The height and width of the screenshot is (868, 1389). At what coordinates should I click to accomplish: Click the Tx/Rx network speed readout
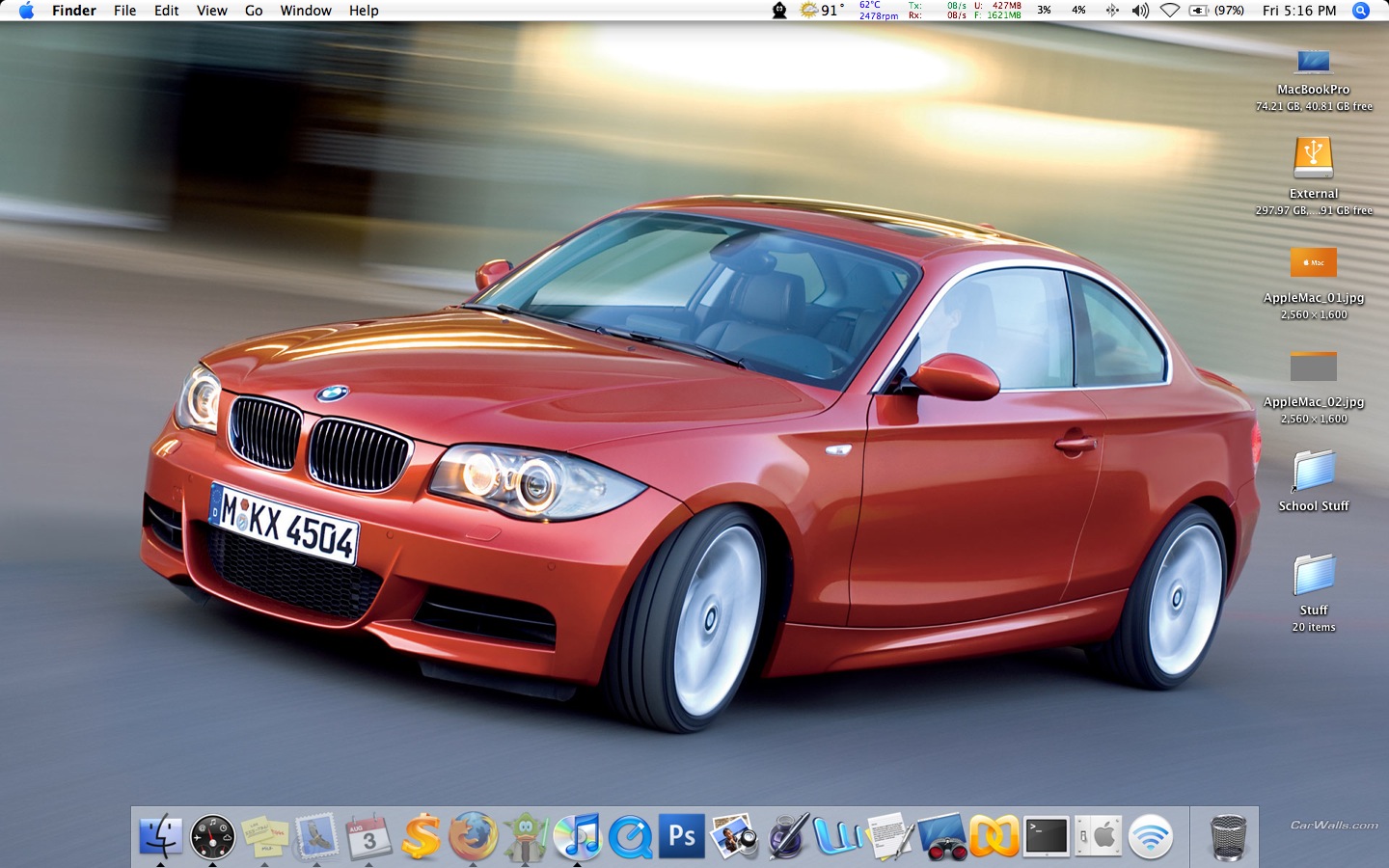click(938, 11)
